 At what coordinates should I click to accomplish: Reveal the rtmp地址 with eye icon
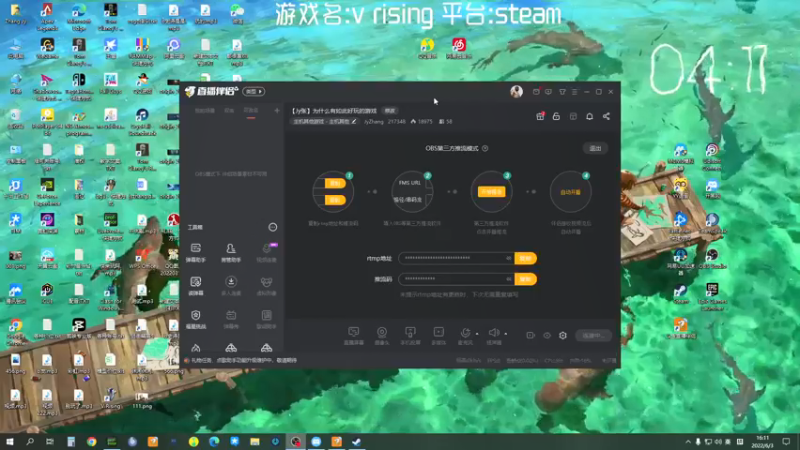point(508,258)
